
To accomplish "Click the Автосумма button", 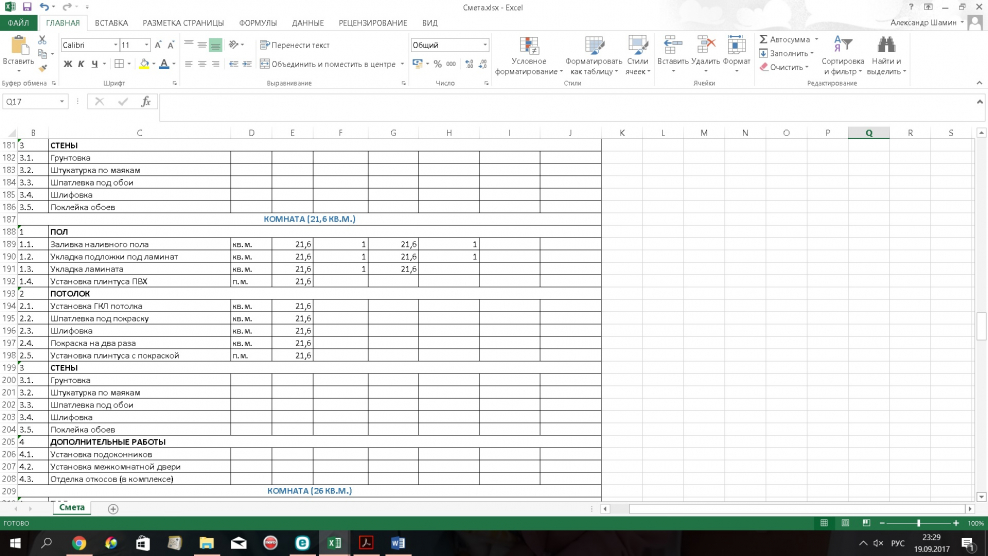I will coord(784,40).
